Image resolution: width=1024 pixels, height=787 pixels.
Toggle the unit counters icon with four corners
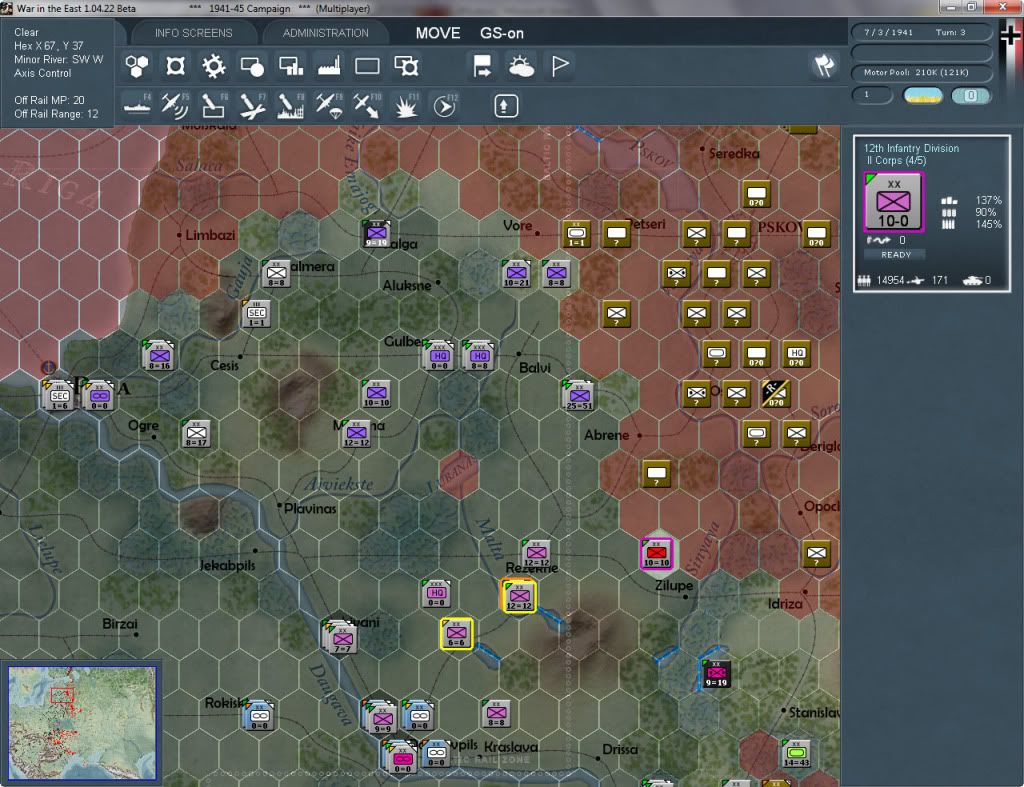click(175, 66)
